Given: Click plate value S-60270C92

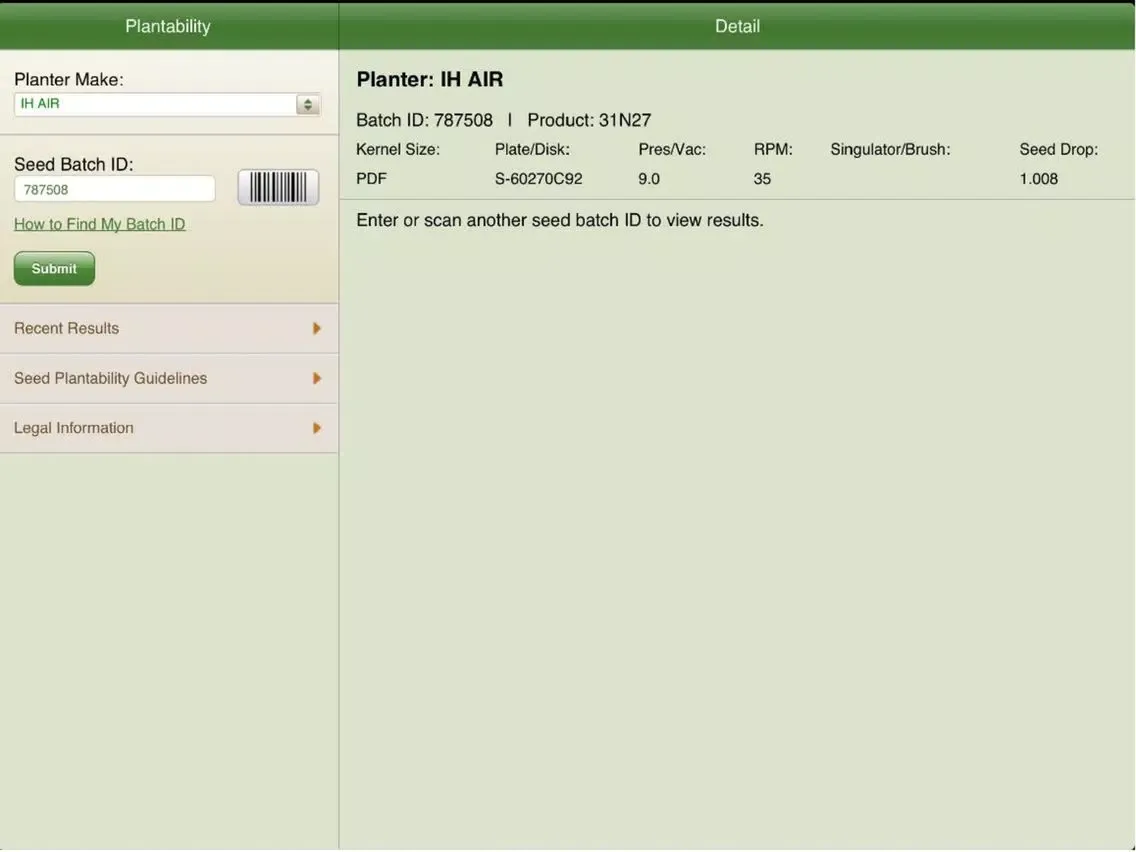Looking at the screenshot, I should pos(538,179).
